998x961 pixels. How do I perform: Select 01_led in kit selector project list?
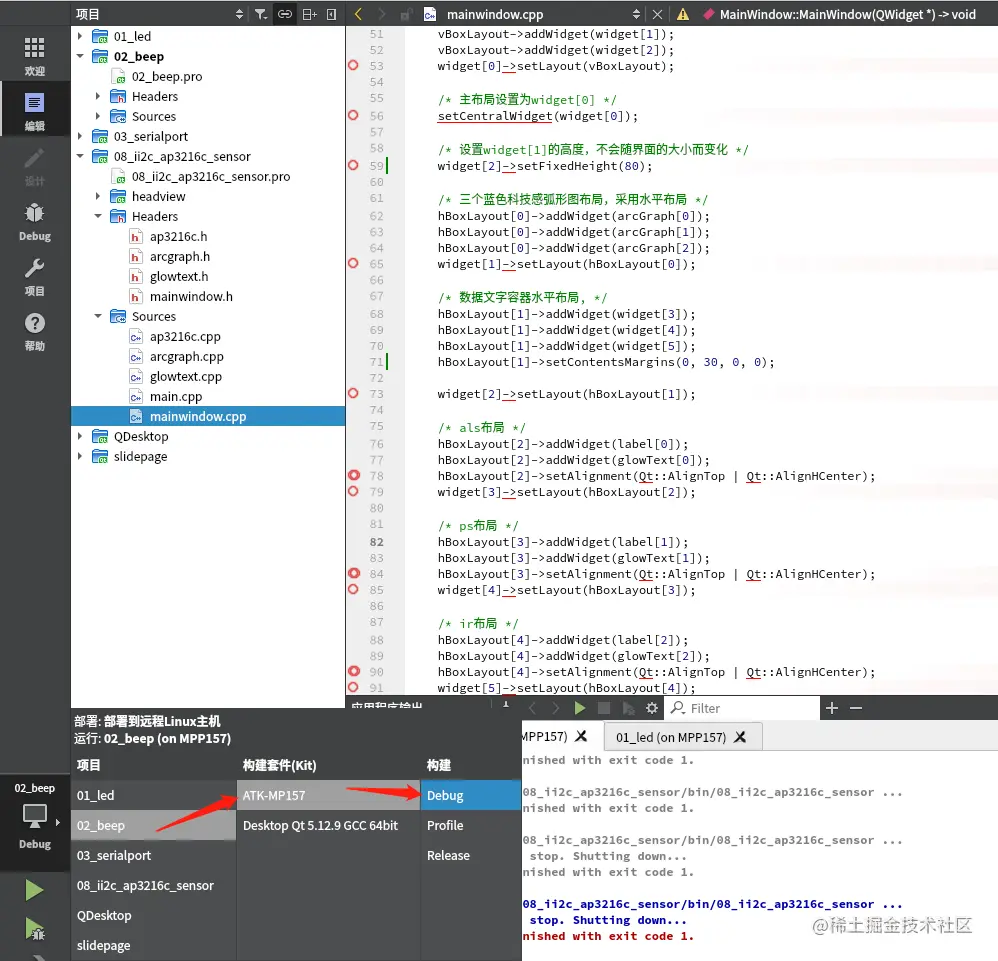pos(153,795)
